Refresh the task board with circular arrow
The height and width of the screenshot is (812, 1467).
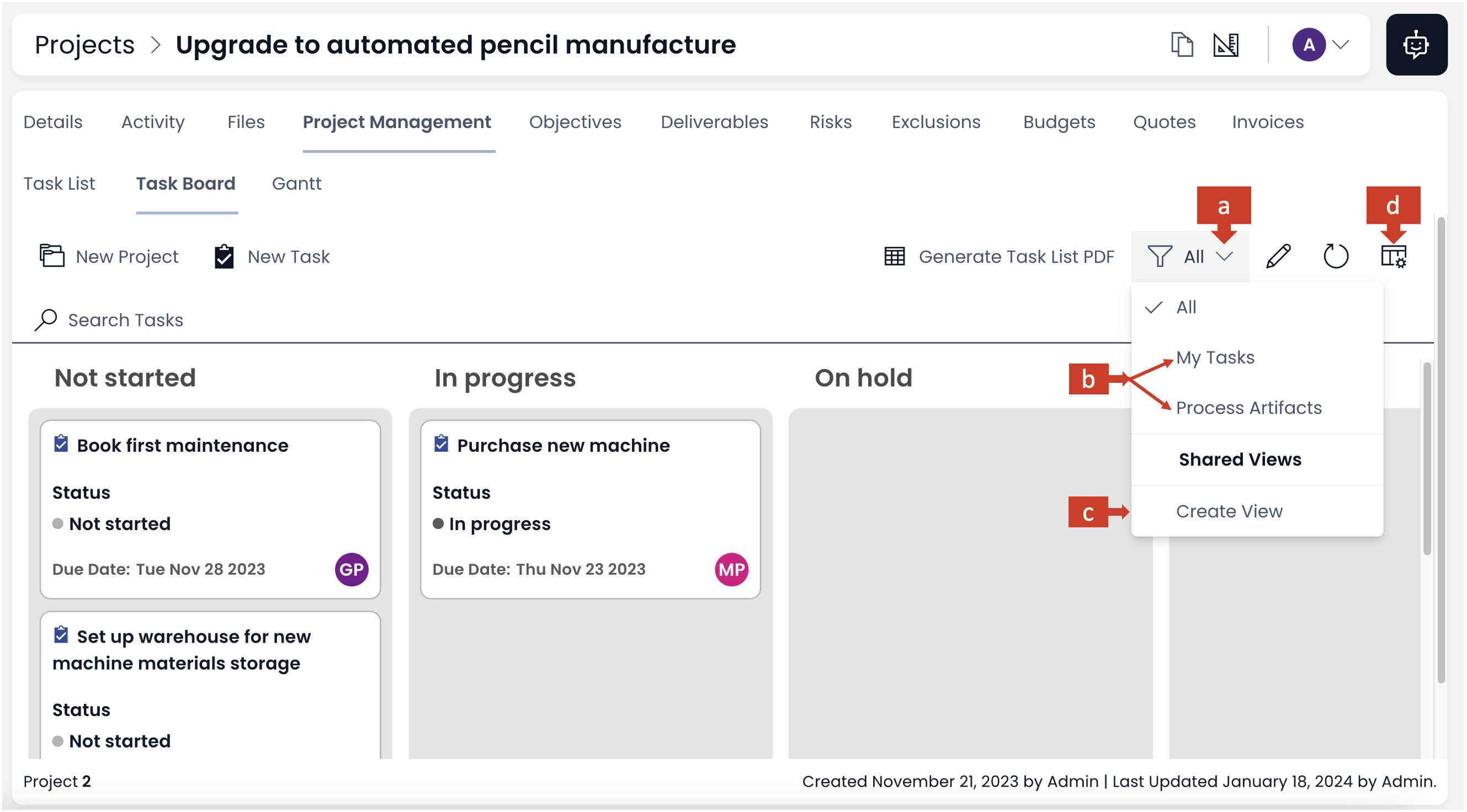(1335, 256)
